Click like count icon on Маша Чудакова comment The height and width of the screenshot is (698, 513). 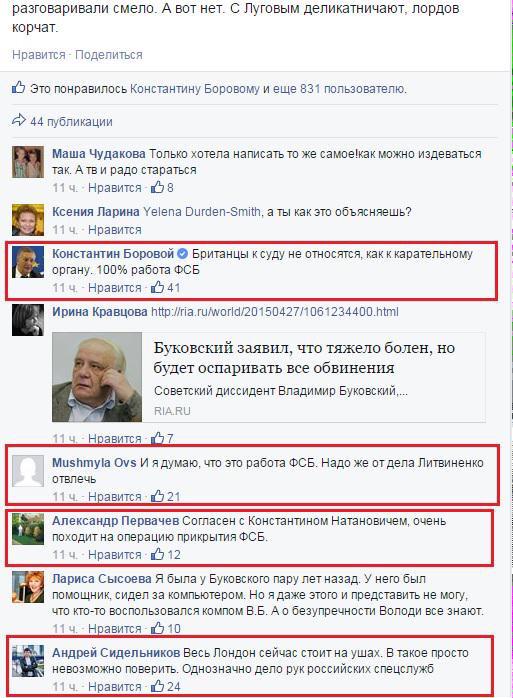point(157,187)
